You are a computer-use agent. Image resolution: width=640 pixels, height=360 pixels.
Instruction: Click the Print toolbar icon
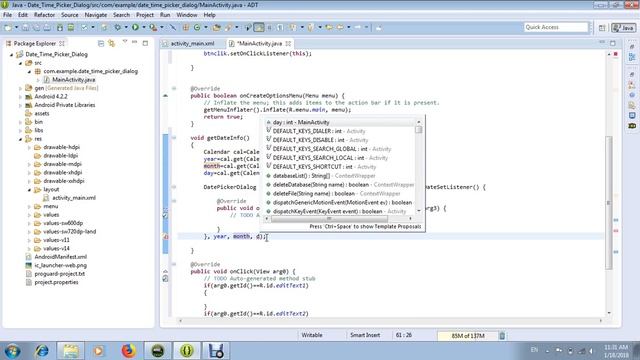click(47, 27)
